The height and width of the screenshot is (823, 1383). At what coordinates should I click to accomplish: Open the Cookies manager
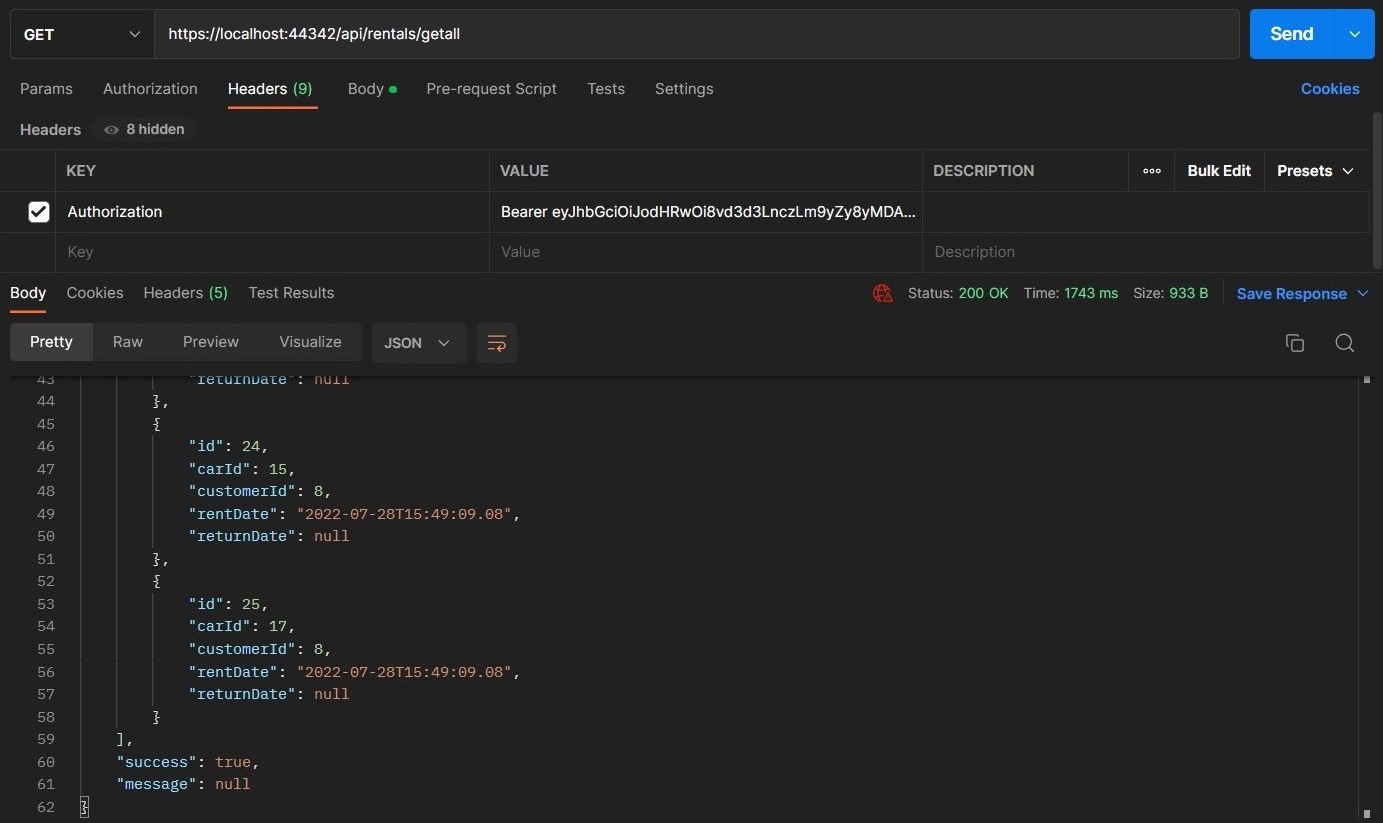(1331, 88)
